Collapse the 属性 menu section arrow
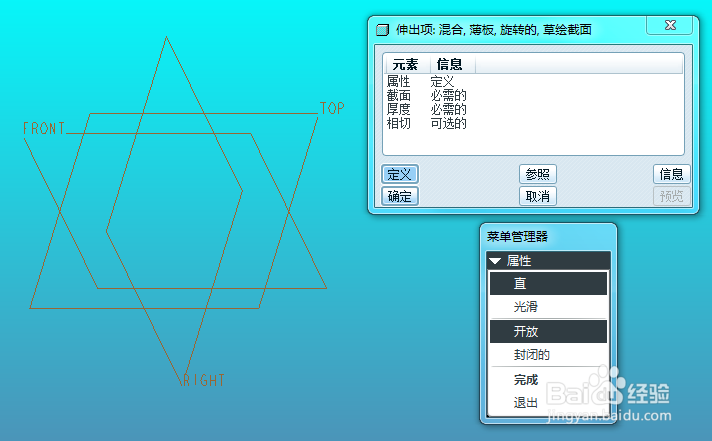This screenshot has width=712, height=441. click(495, 261)
